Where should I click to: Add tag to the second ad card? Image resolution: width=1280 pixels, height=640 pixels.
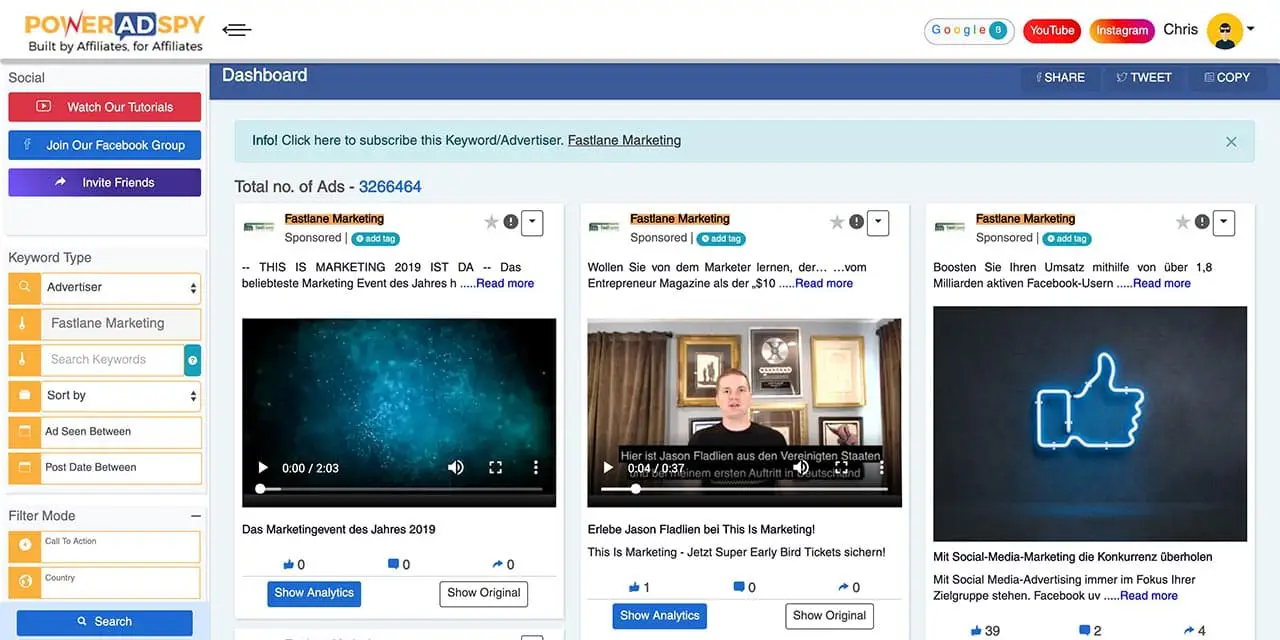(721, 239)
